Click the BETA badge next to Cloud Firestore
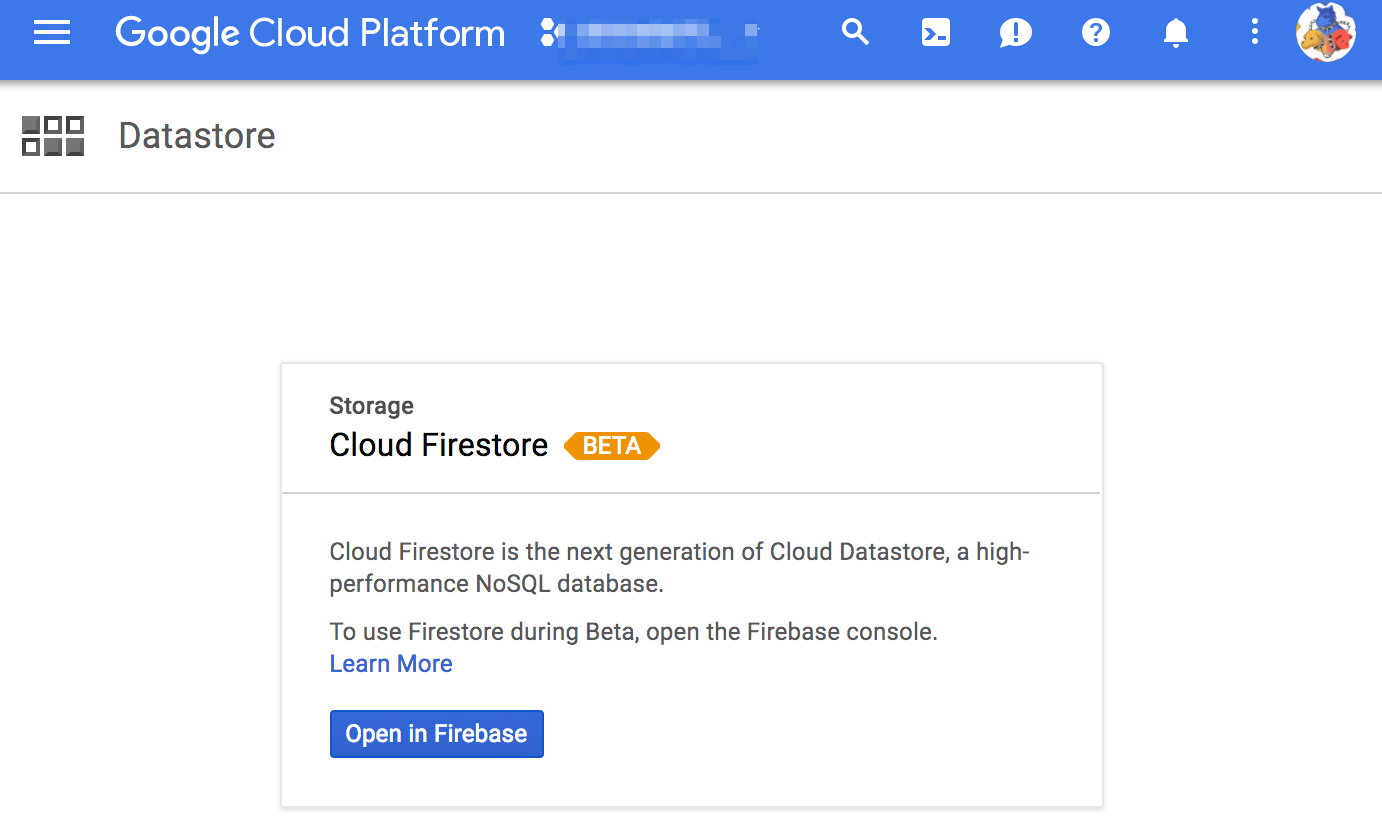1382x830 pixels. pyautogui.click(x=611, y=446)
